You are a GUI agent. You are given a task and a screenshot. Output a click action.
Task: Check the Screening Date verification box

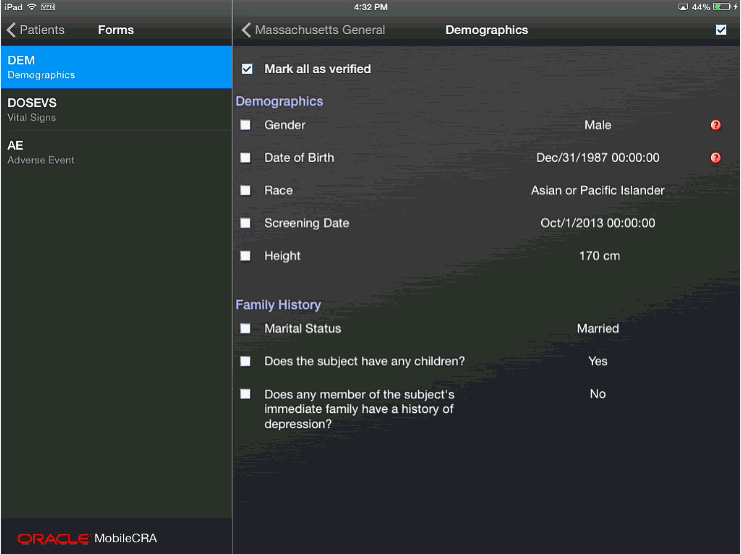pos(245,223)
